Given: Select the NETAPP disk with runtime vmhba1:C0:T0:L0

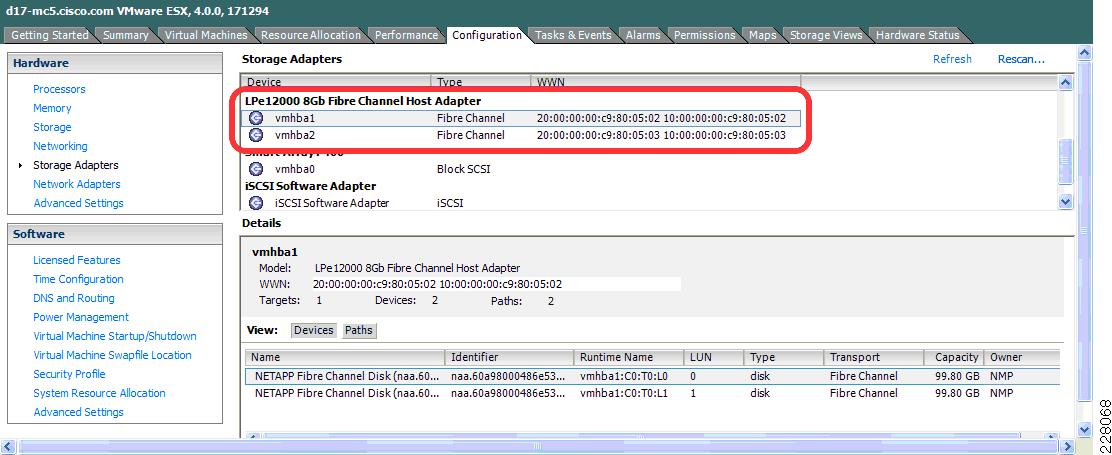Looking at the screenshot, I should 652,376.
